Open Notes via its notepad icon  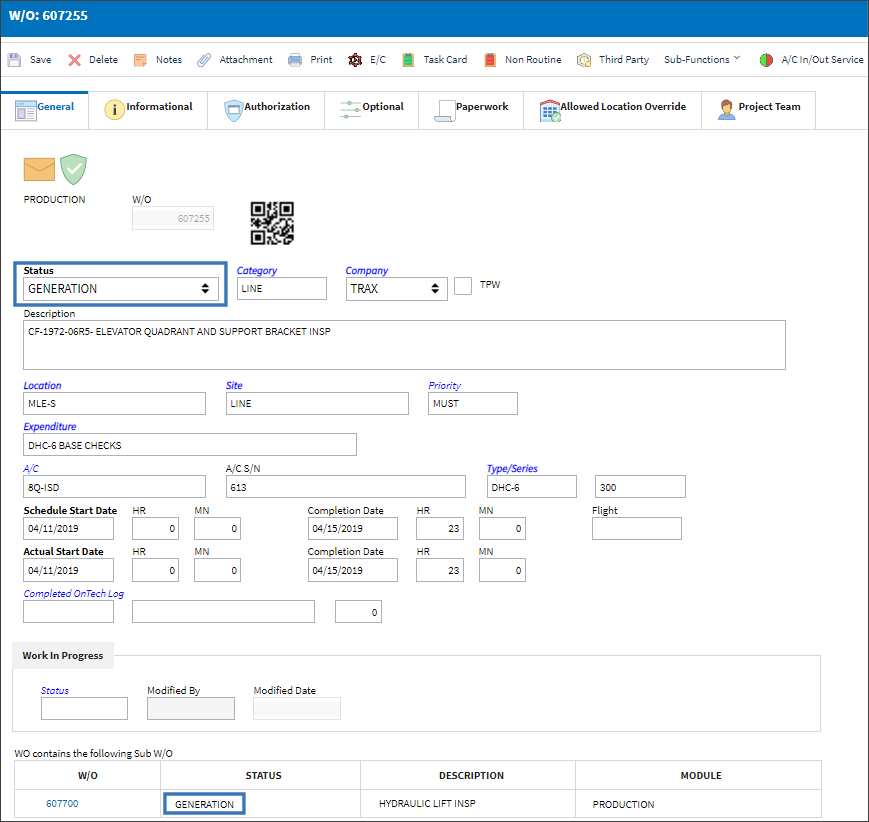[140, 60]
